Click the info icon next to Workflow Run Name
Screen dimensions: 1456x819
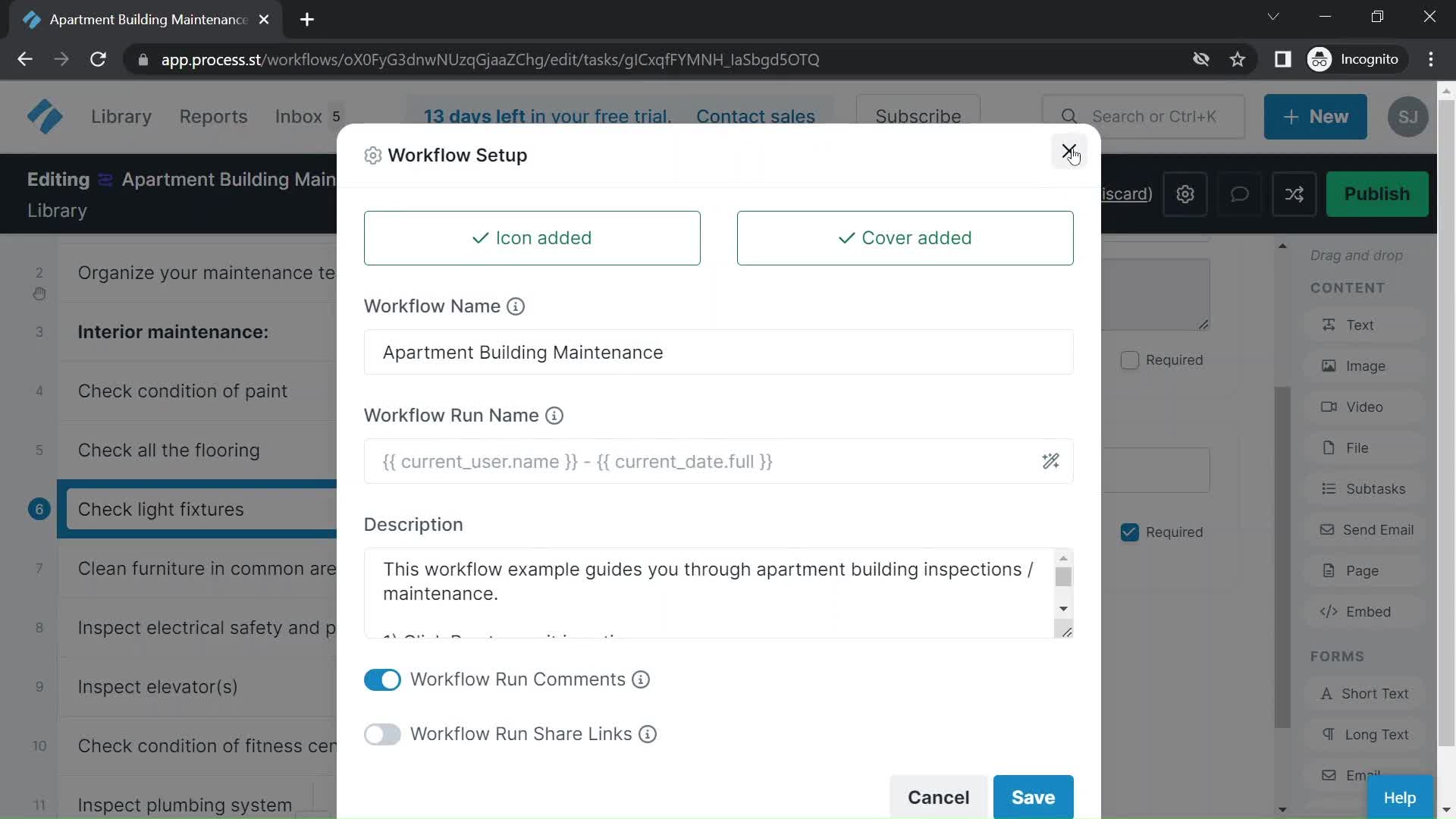pyautogui.click(x=553, y=415)
